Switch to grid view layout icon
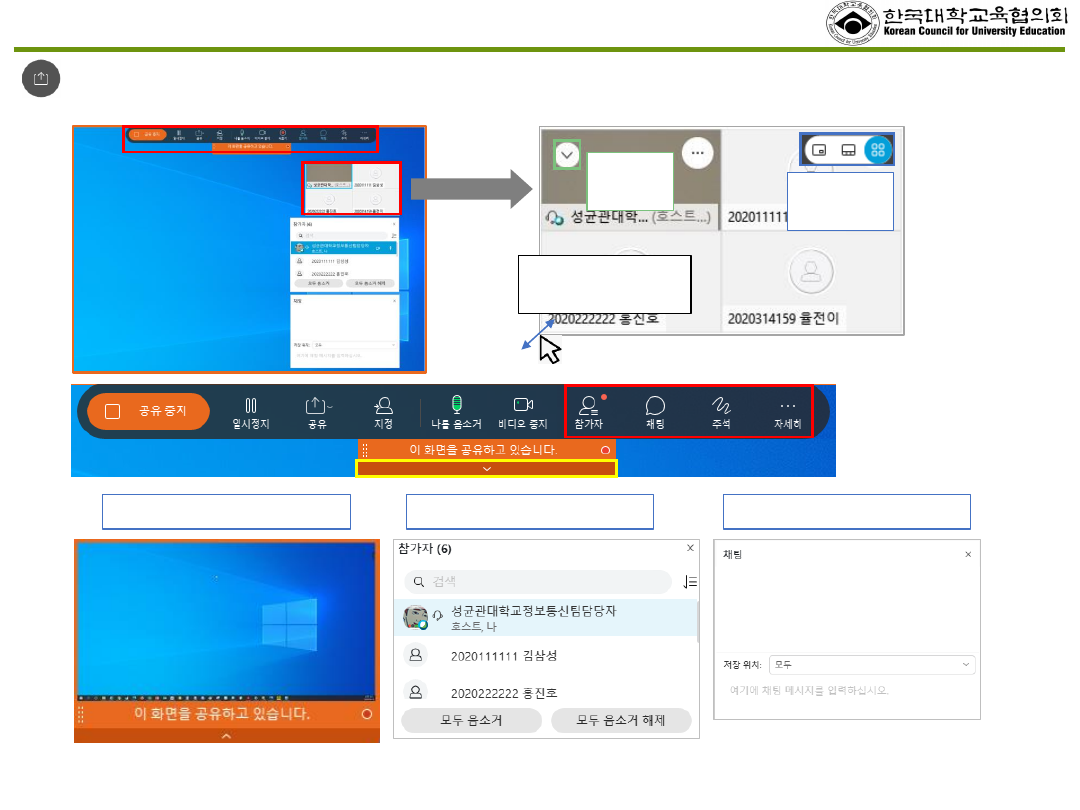 pos(878,150)
